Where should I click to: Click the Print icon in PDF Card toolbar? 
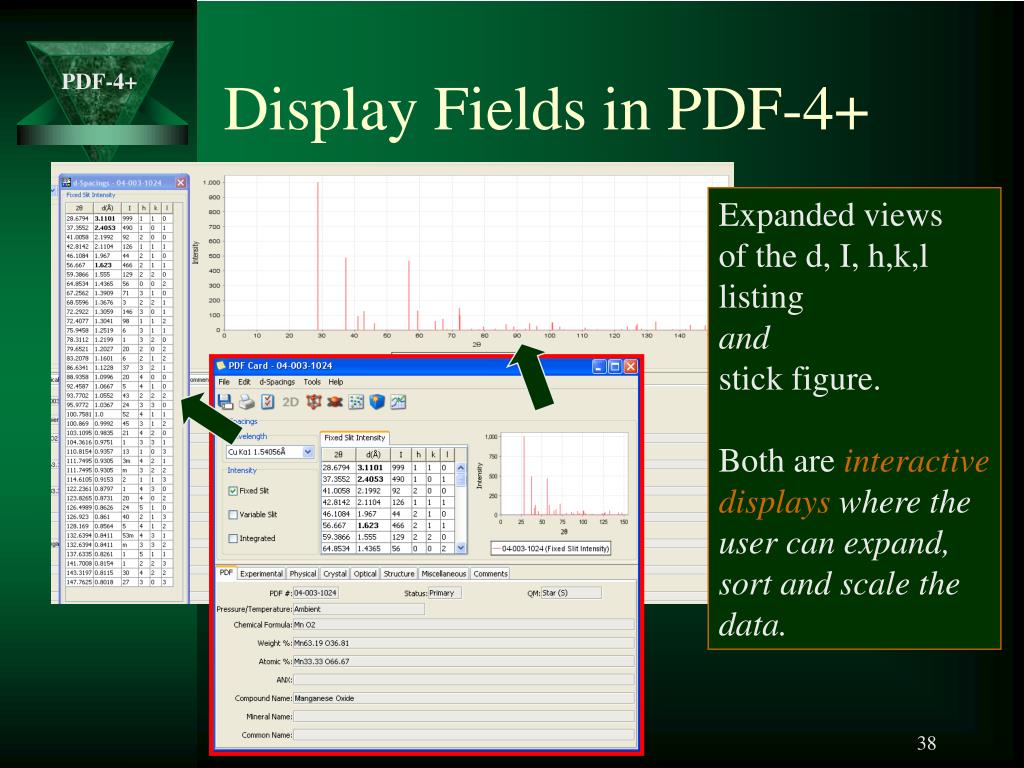(246, 402)
